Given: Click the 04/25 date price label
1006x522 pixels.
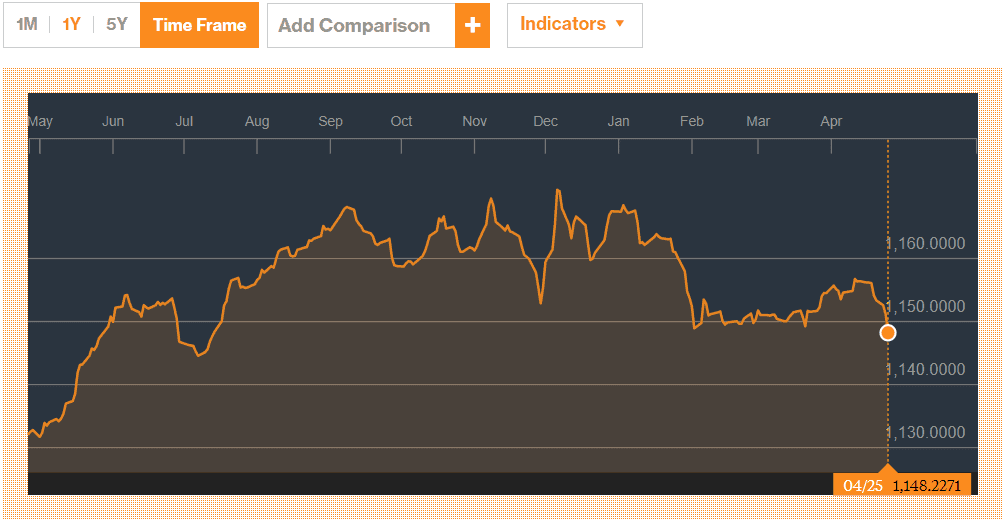Looking at the screenshot, I should click(x=901, y=485).
